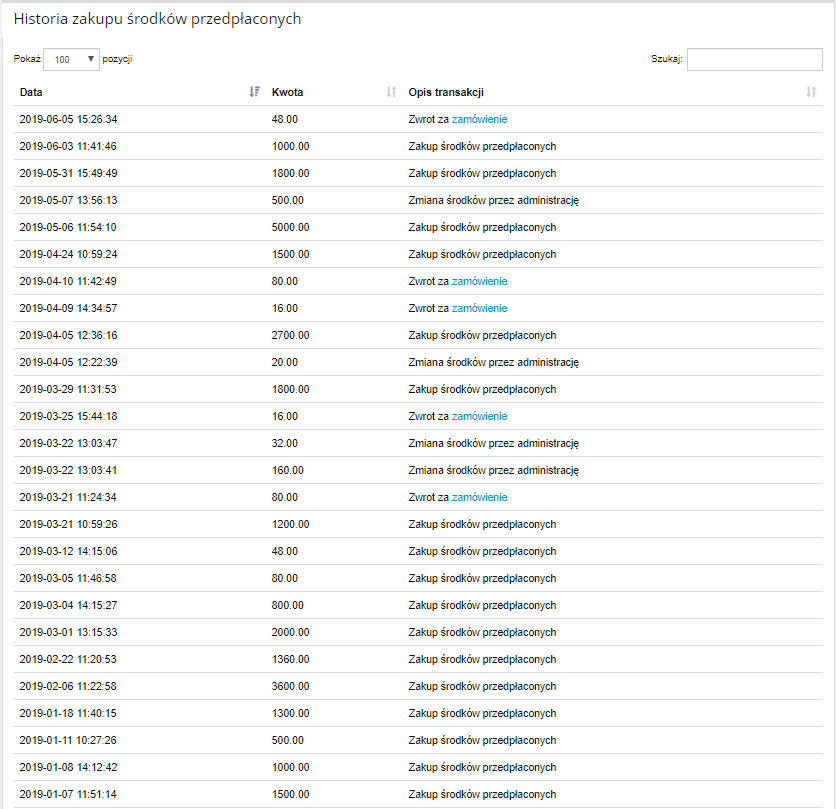Click the 160.00 Zmiana środków row
This screenshot has width=836, height=809.
click(418, 470)
